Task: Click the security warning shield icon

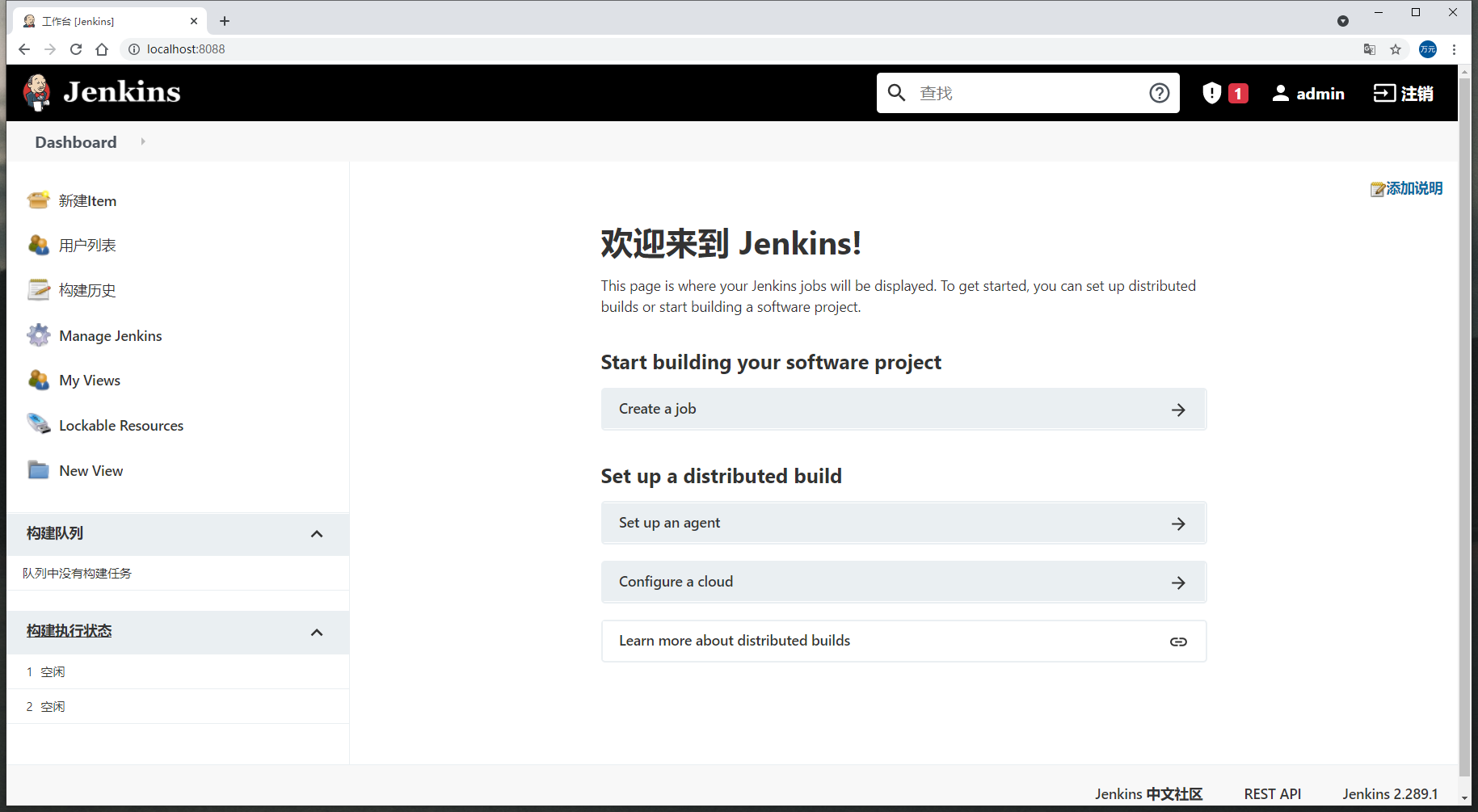Action: [1211, 93]
